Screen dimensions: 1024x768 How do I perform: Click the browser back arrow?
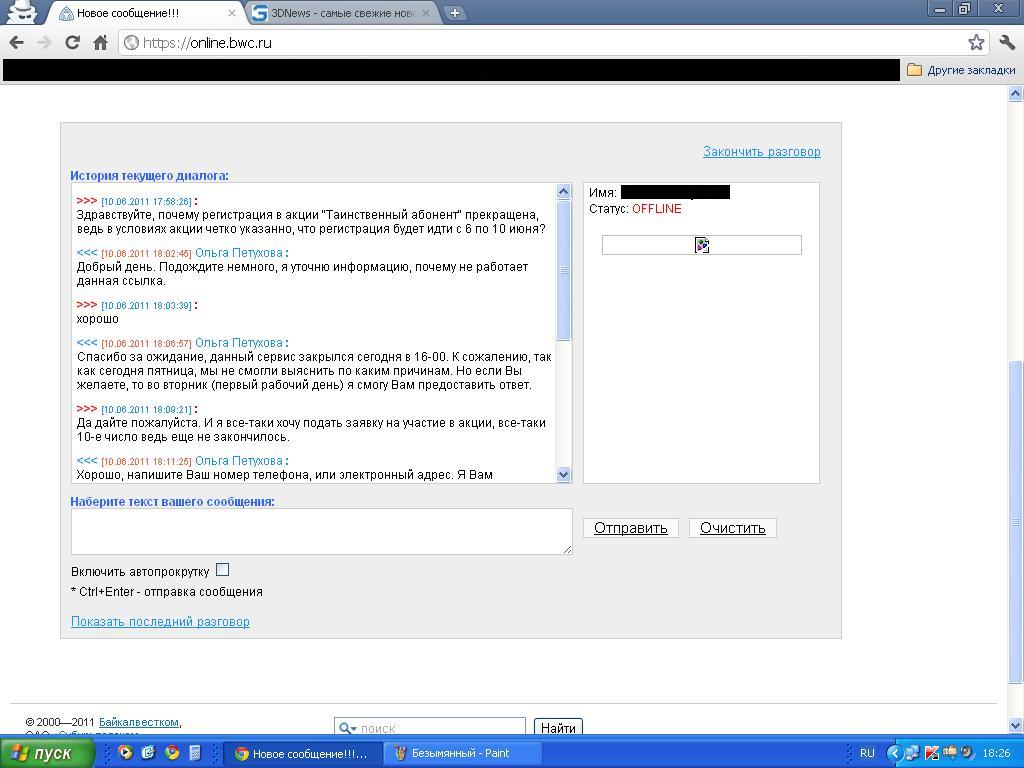(x=16, y=42)
